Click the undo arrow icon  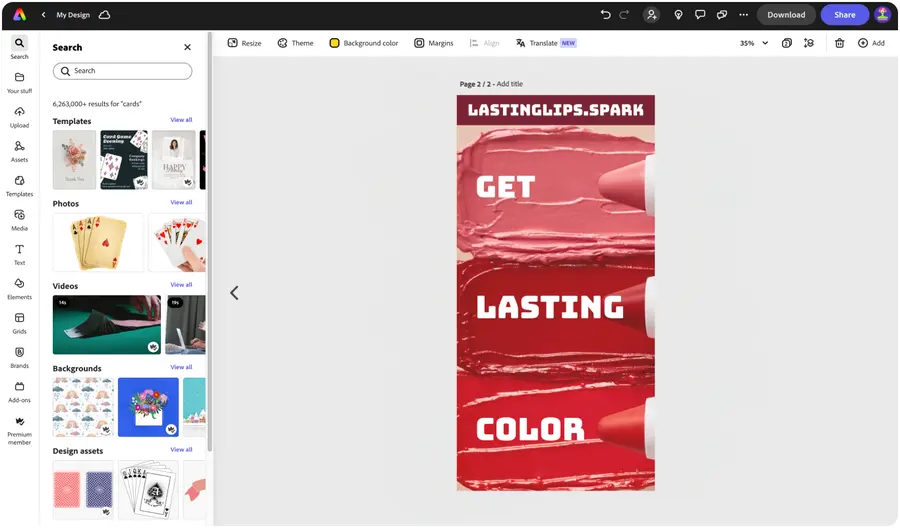pyautogui.click(x=605, y=15)
